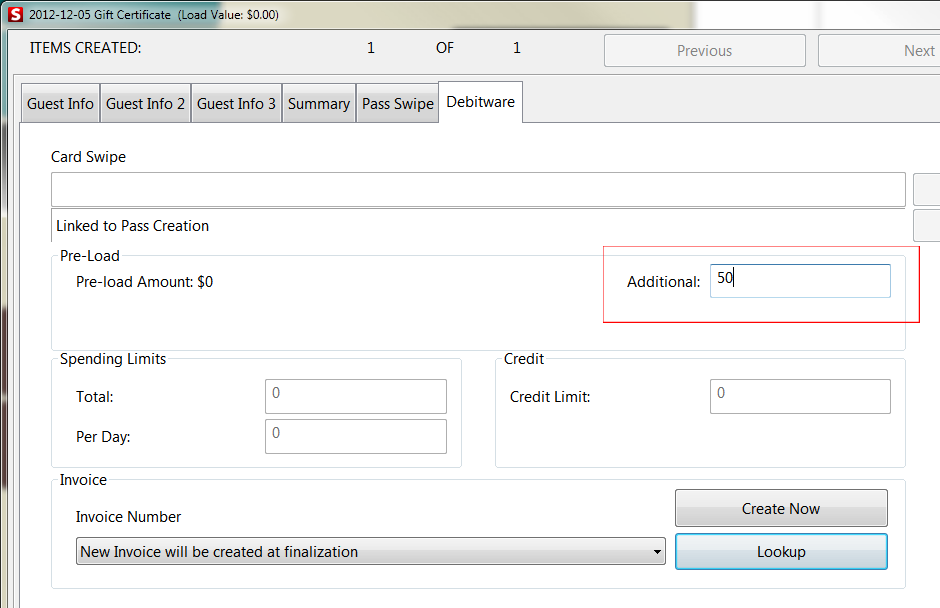This screenshot has height=608, width=940.
Task: Switch to the Guest Info tab
Action: click(x=59, y=102)
